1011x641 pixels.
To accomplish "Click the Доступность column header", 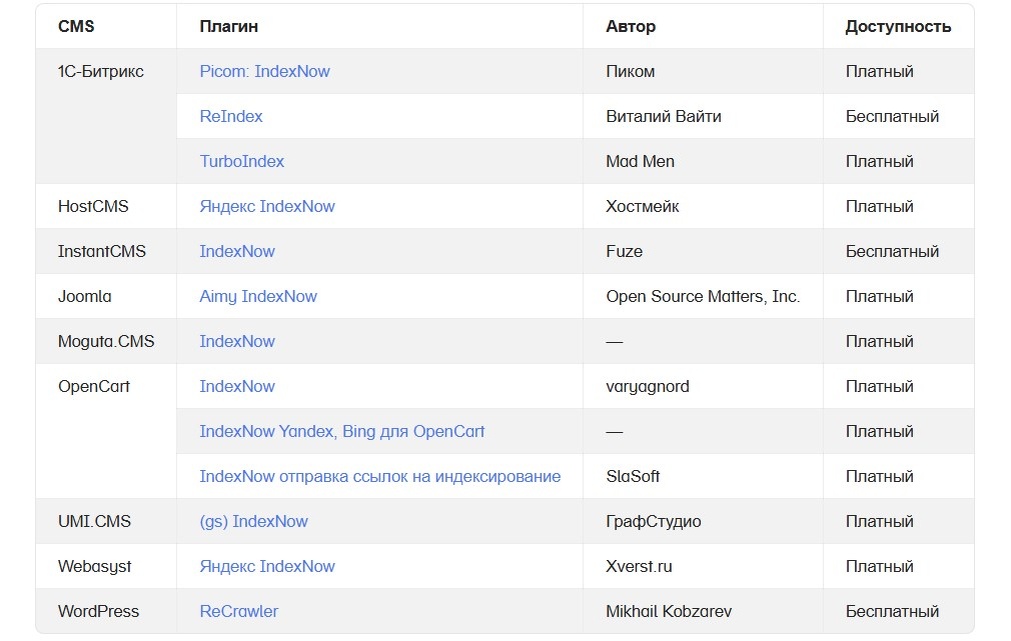I will pos(897,27).
